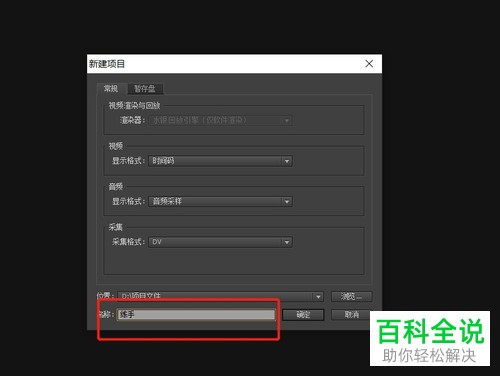Expand the 位置 path dropdown
500x376 pixels.
(x=220, y=296)
